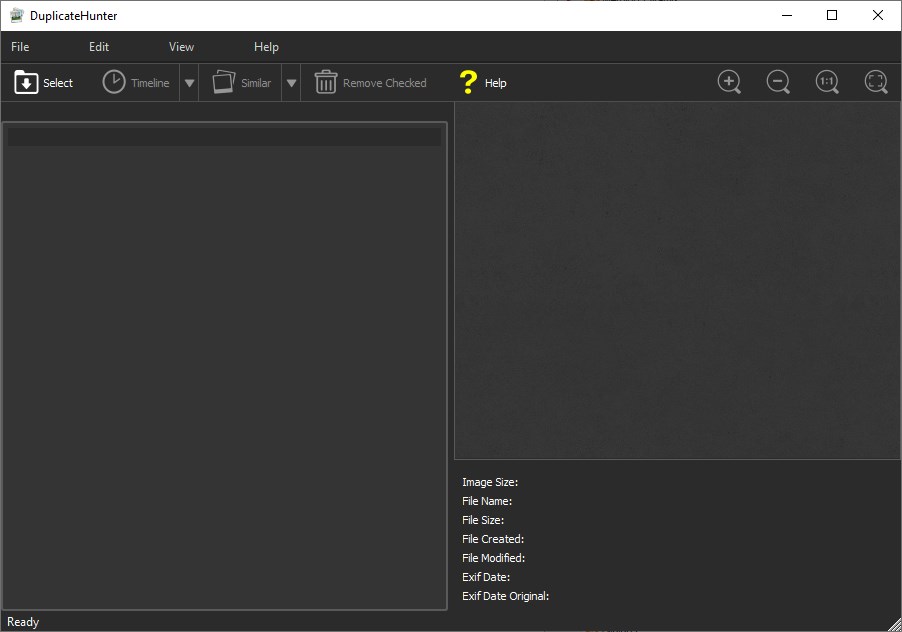
Task: Click the File Modified label
Action: point(494,558)
